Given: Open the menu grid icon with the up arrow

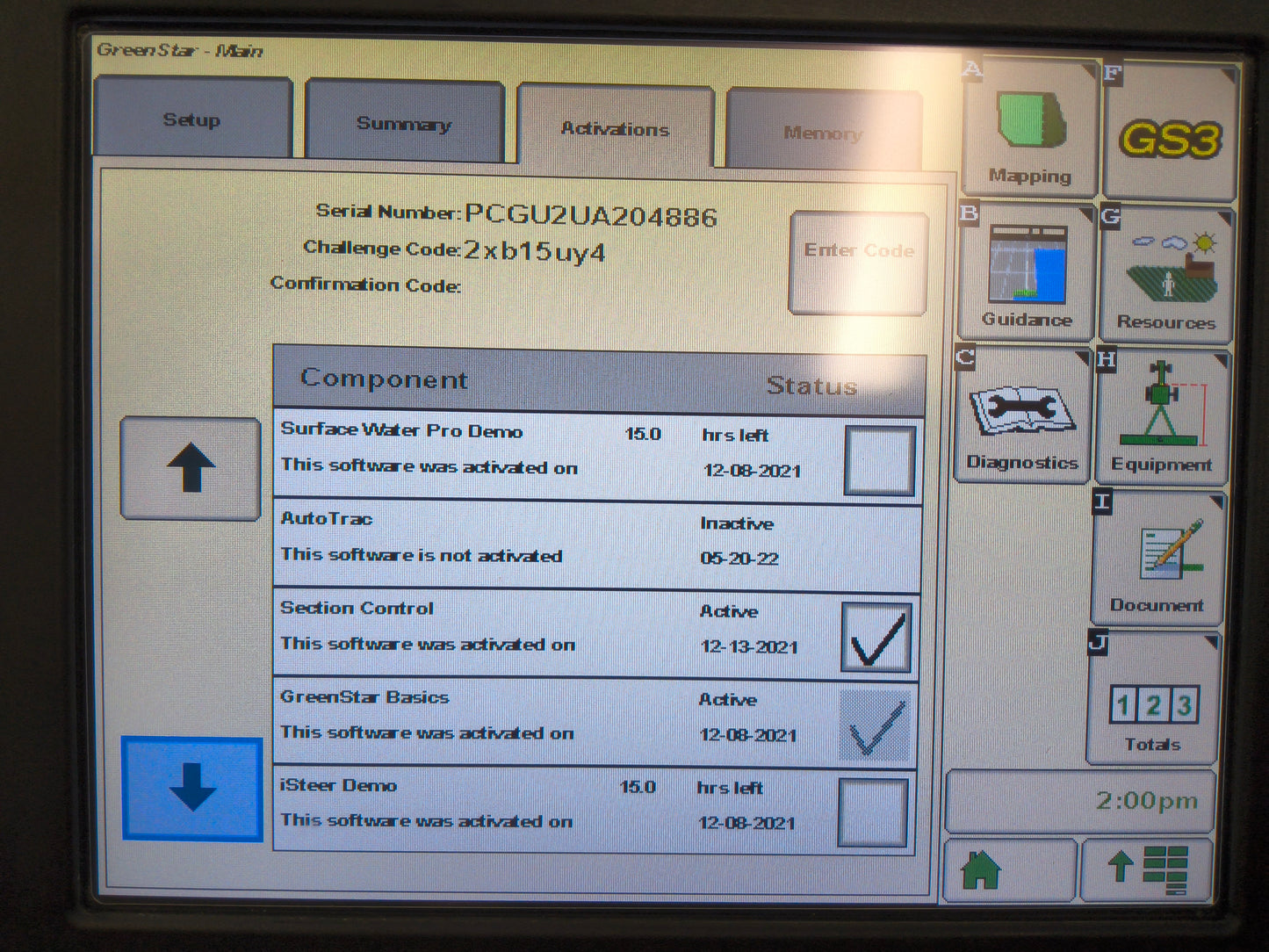Looking at the screenshot, I should 1148,869.
